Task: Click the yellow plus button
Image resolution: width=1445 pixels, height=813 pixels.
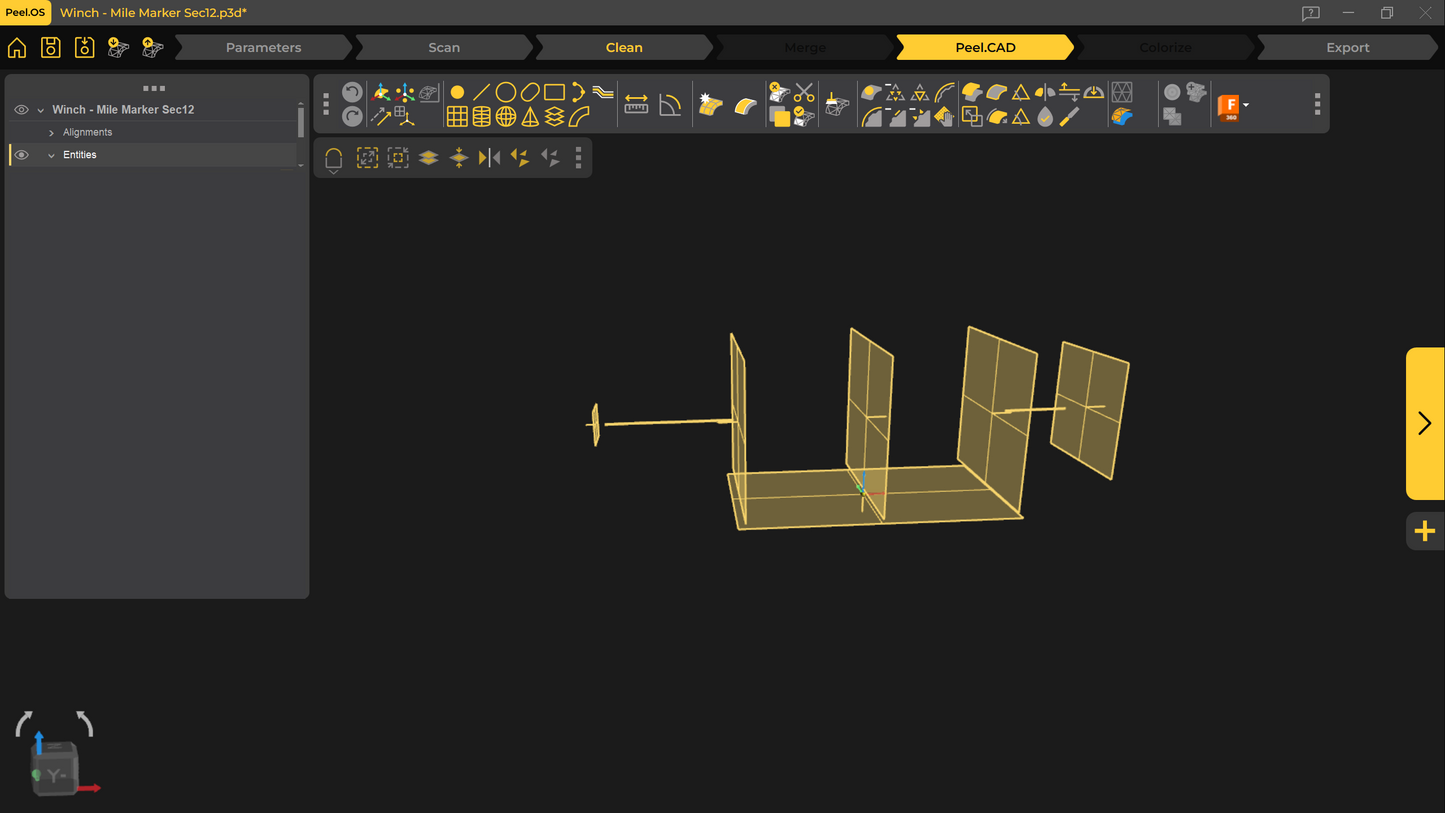Action: coord(1424,531)
